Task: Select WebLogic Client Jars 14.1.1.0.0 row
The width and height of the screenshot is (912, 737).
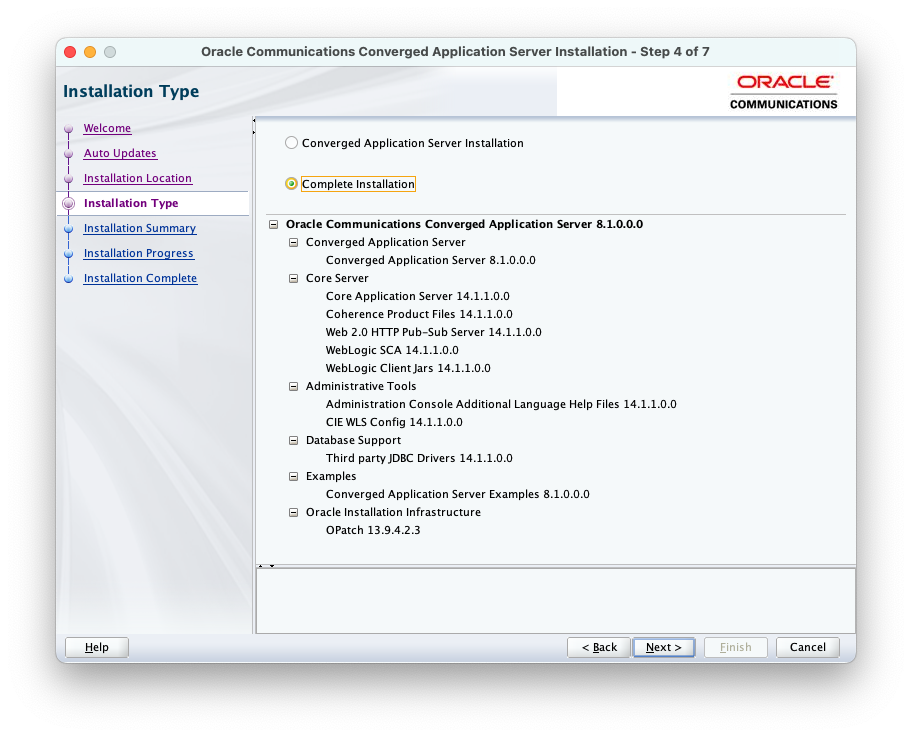Action: point(408,368)
